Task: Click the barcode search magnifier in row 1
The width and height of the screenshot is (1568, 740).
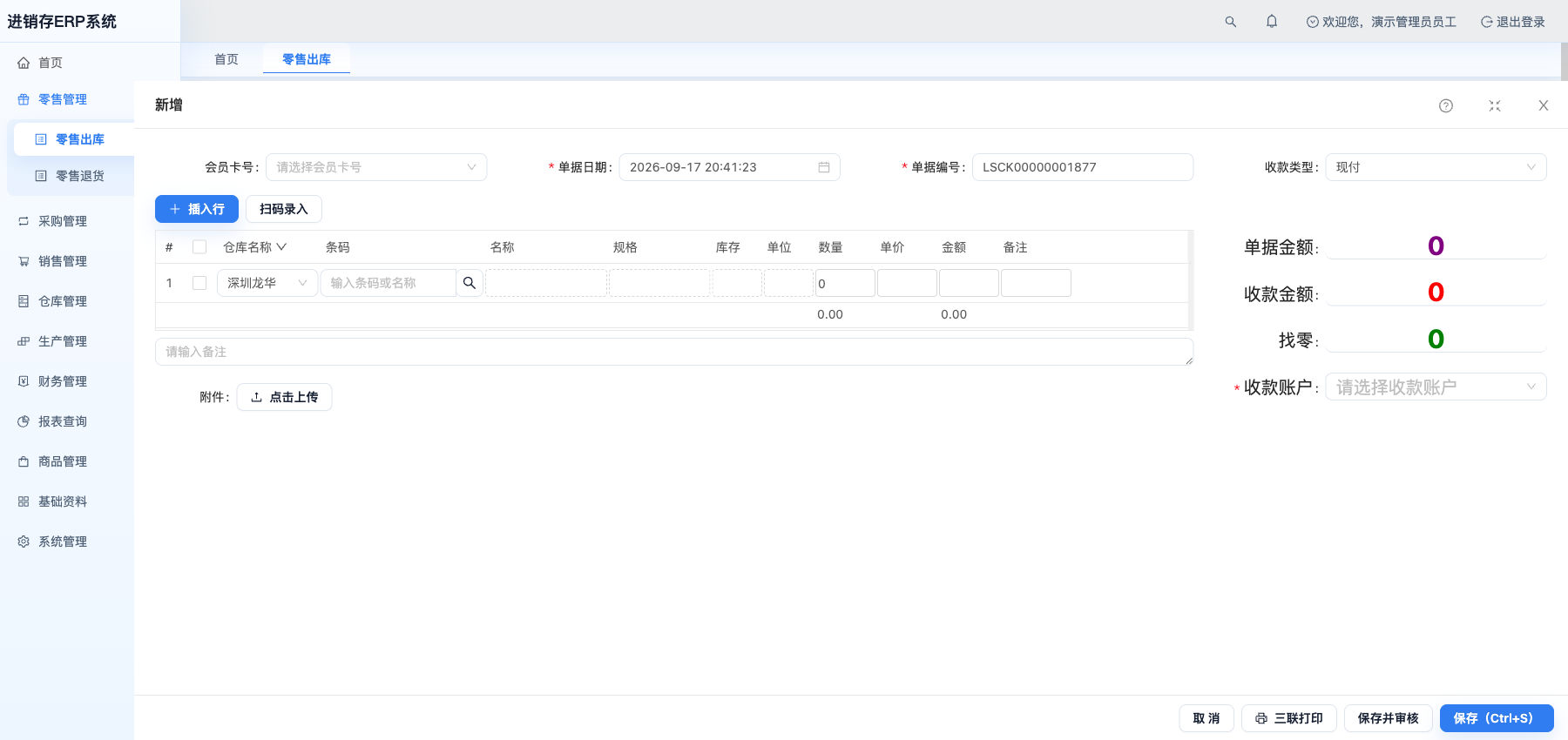Action: 470,283
